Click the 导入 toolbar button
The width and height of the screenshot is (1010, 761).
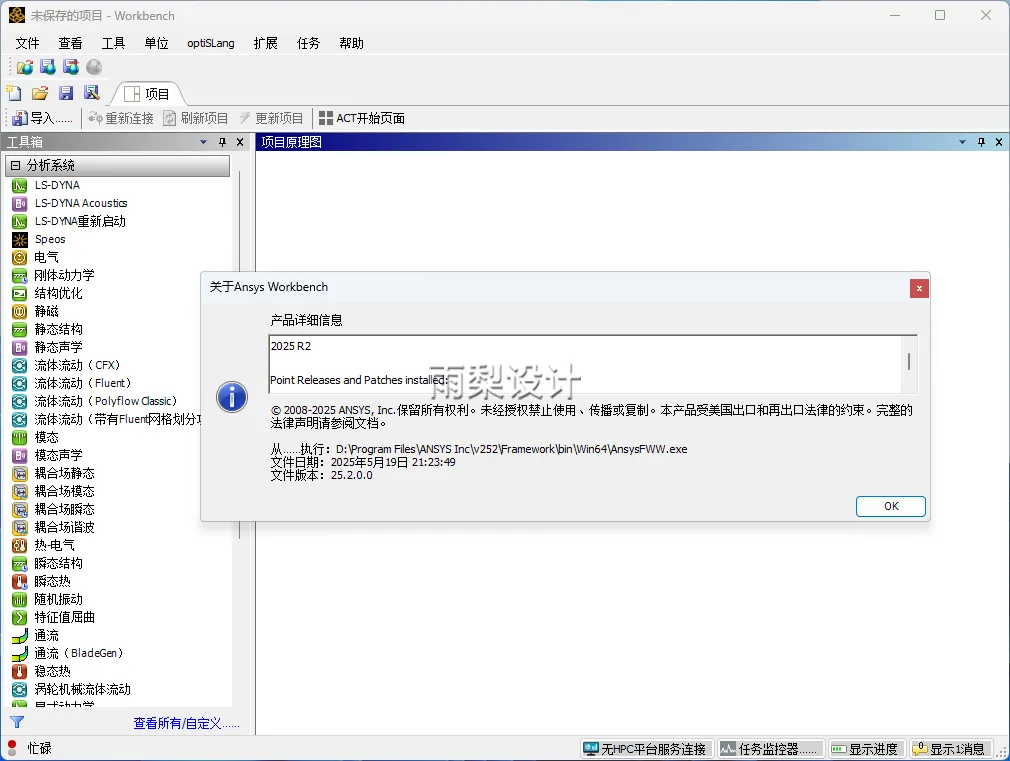[x=43, y=119]
